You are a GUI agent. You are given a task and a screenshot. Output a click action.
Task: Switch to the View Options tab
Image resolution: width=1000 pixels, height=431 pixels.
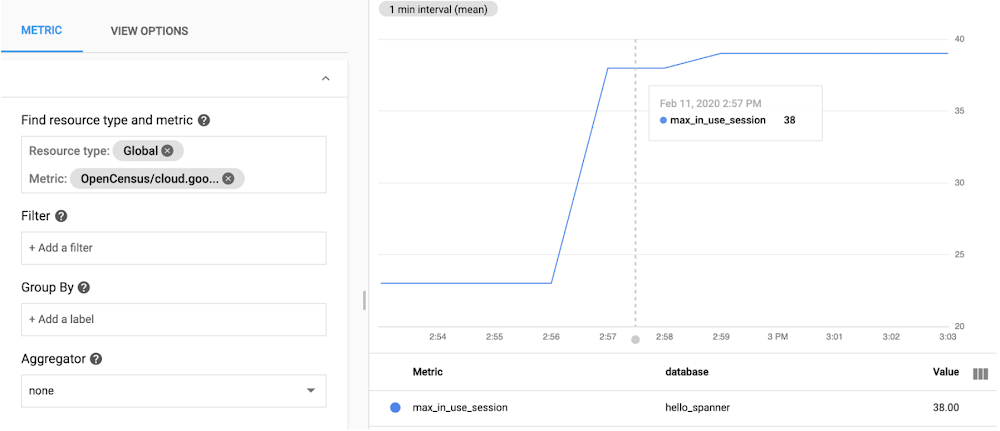[149, 31]
